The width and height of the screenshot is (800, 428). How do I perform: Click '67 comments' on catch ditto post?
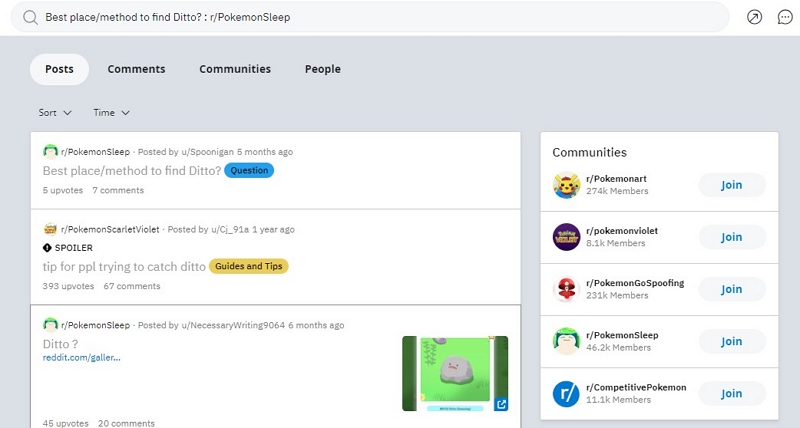point(132,286)
